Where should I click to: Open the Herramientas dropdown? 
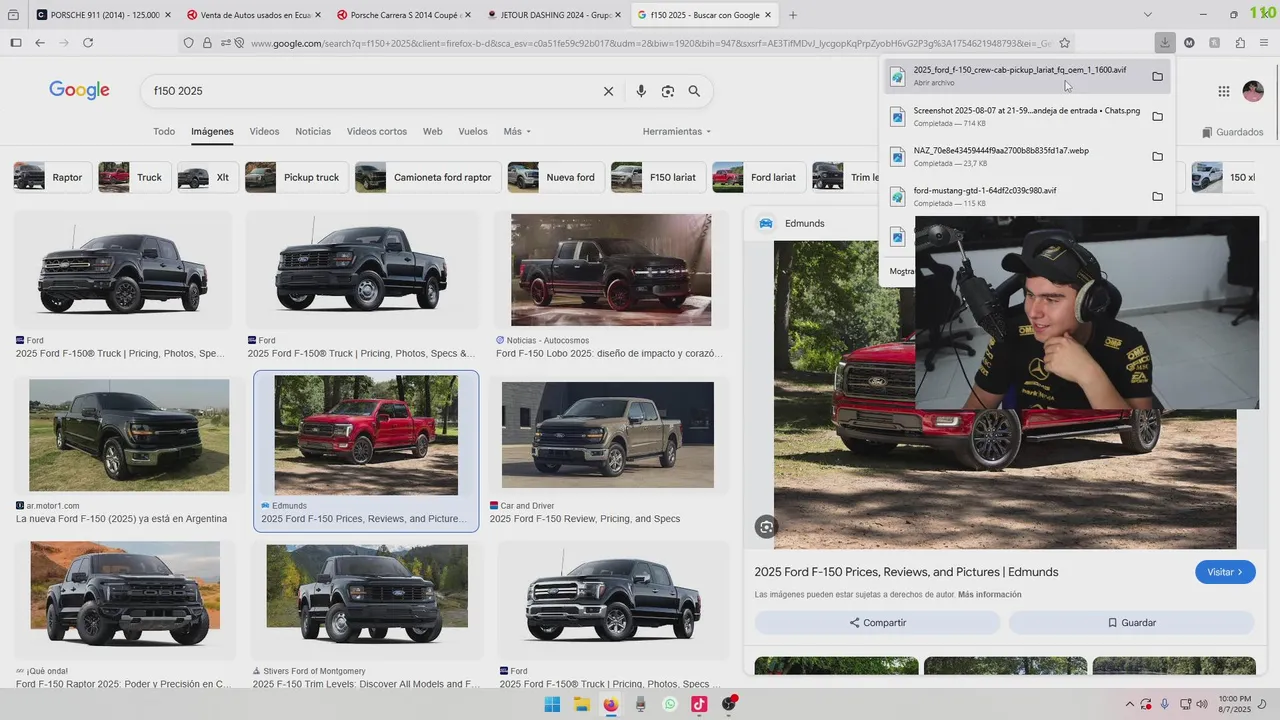point(677,131)
